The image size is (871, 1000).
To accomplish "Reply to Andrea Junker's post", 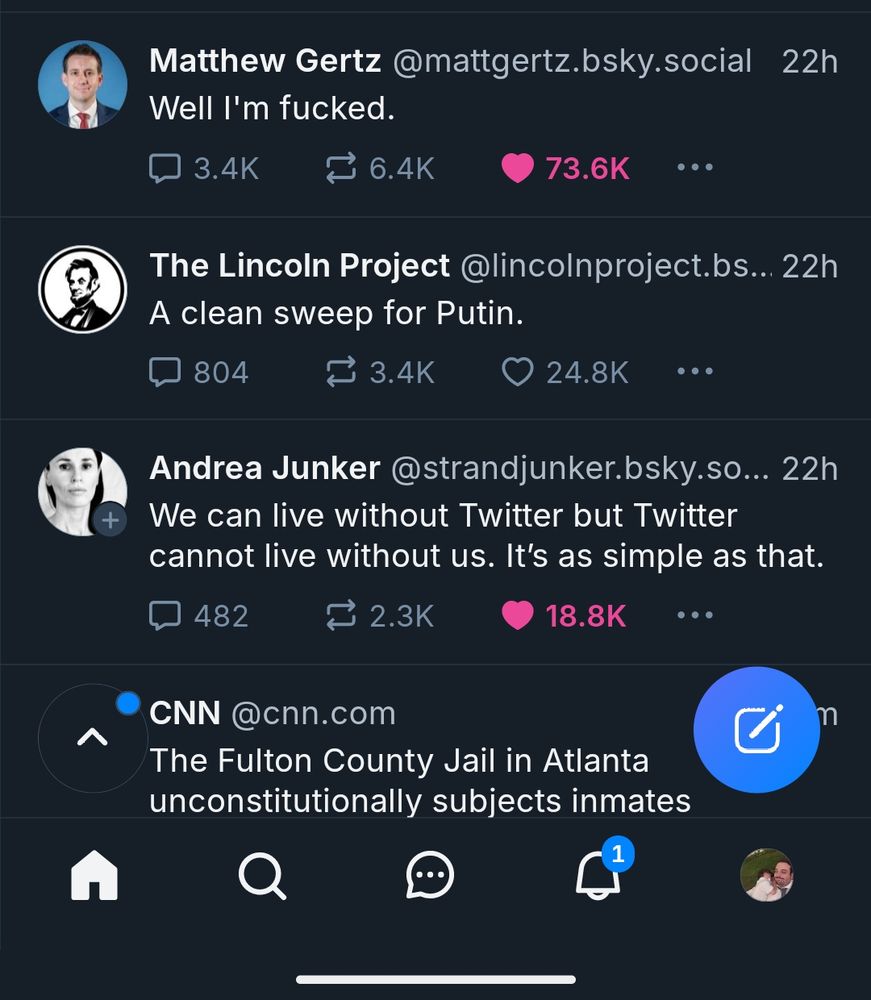I will click(x=198, y=615).
